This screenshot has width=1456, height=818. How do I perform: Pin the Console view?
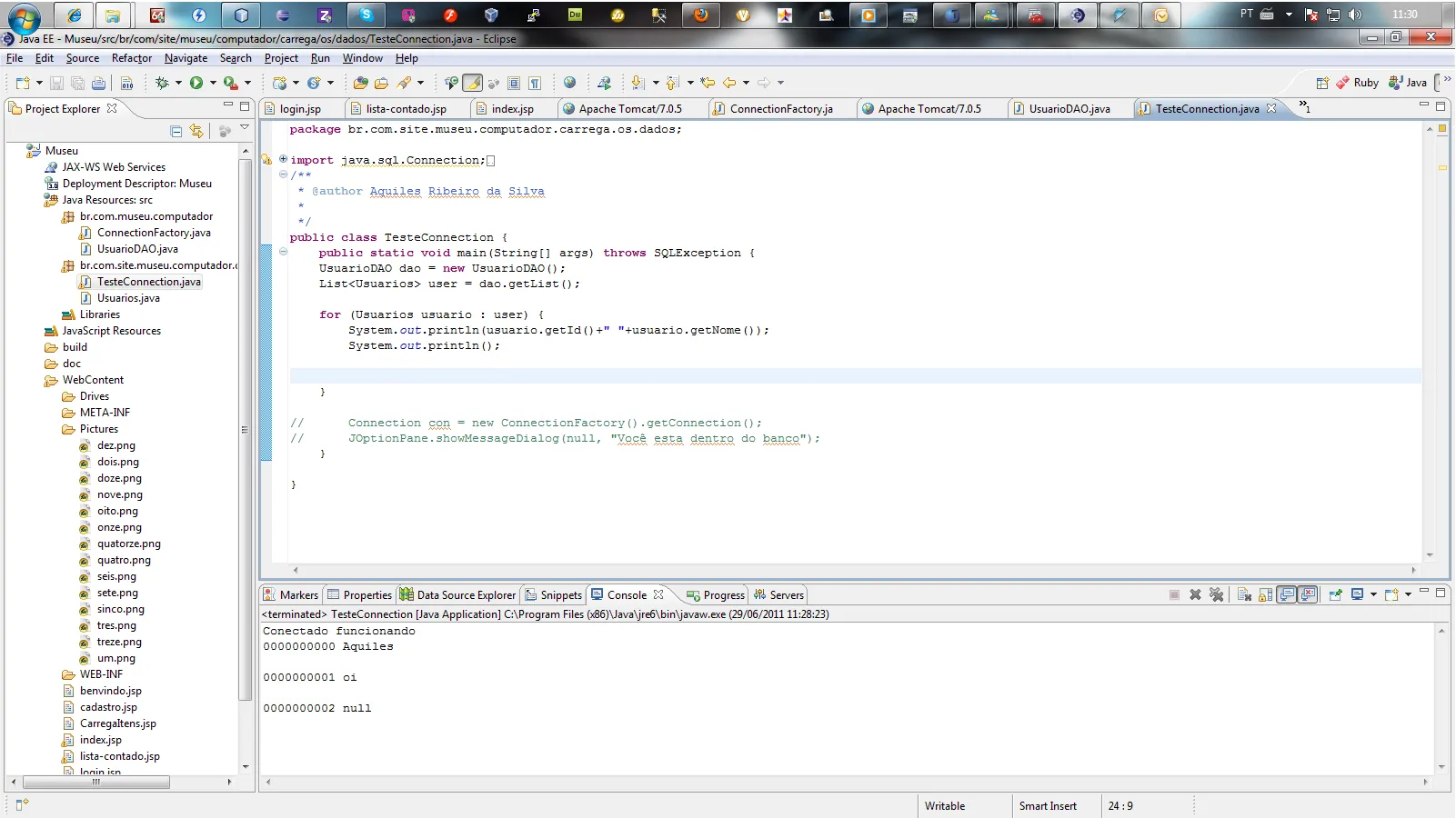(x=1335, y=594)
